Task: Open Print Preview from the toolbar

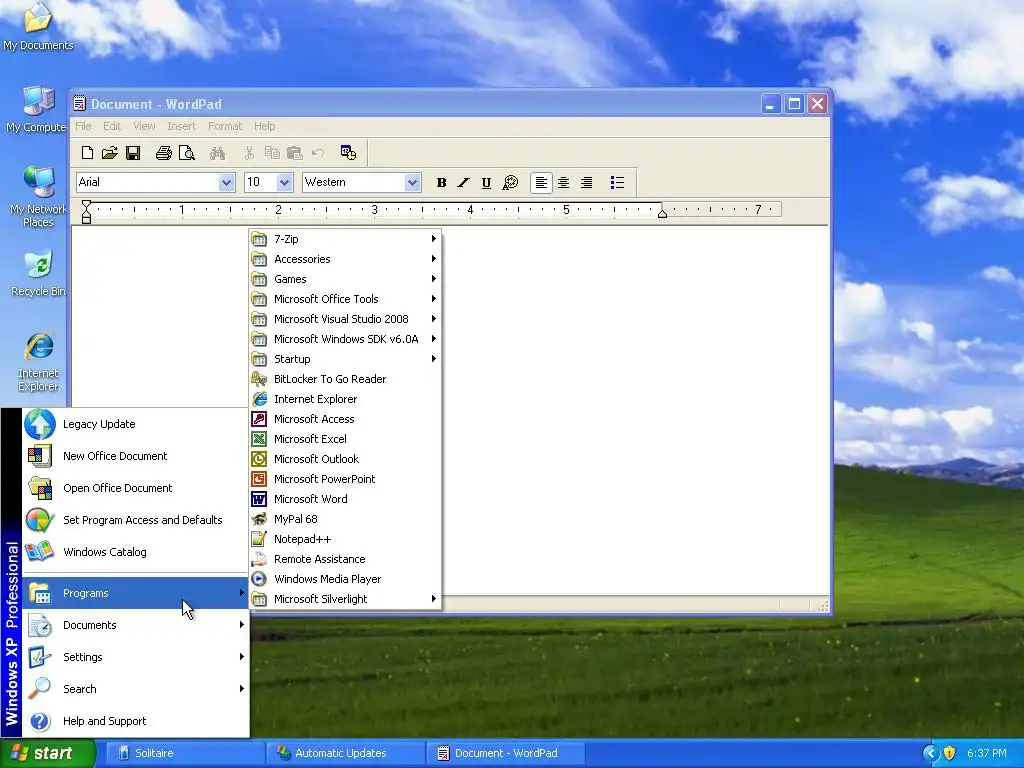Action: [x=187, y=153]
